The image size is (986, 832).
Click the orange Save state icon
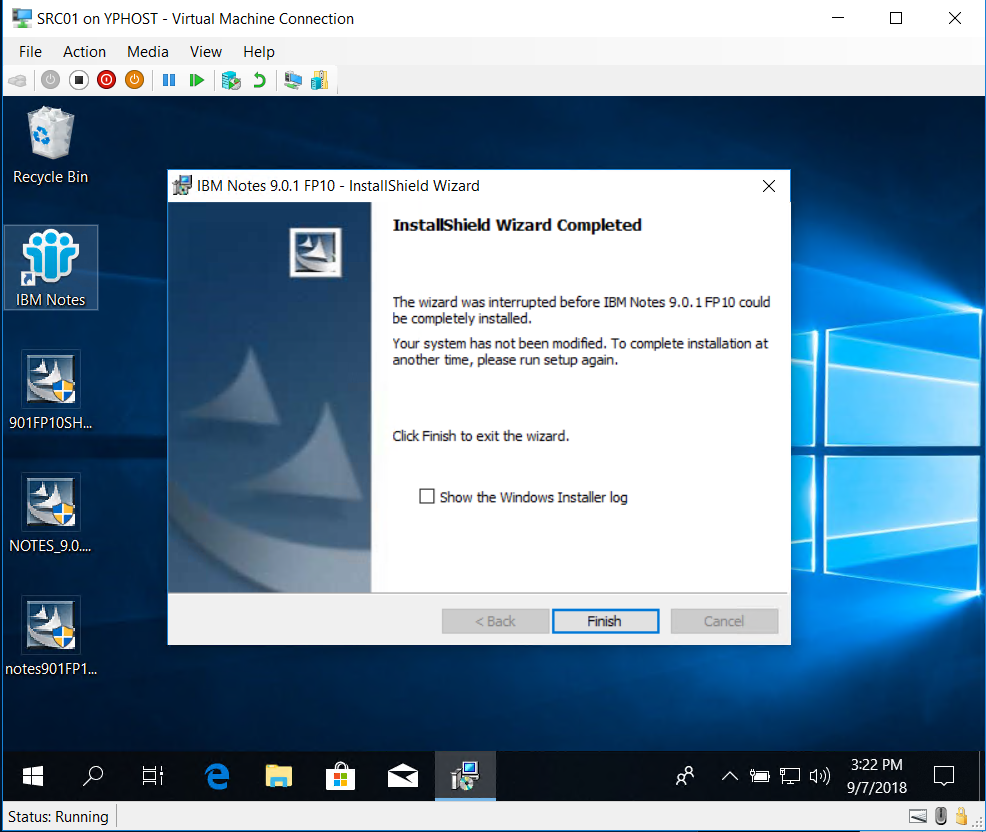click(134, 80)
